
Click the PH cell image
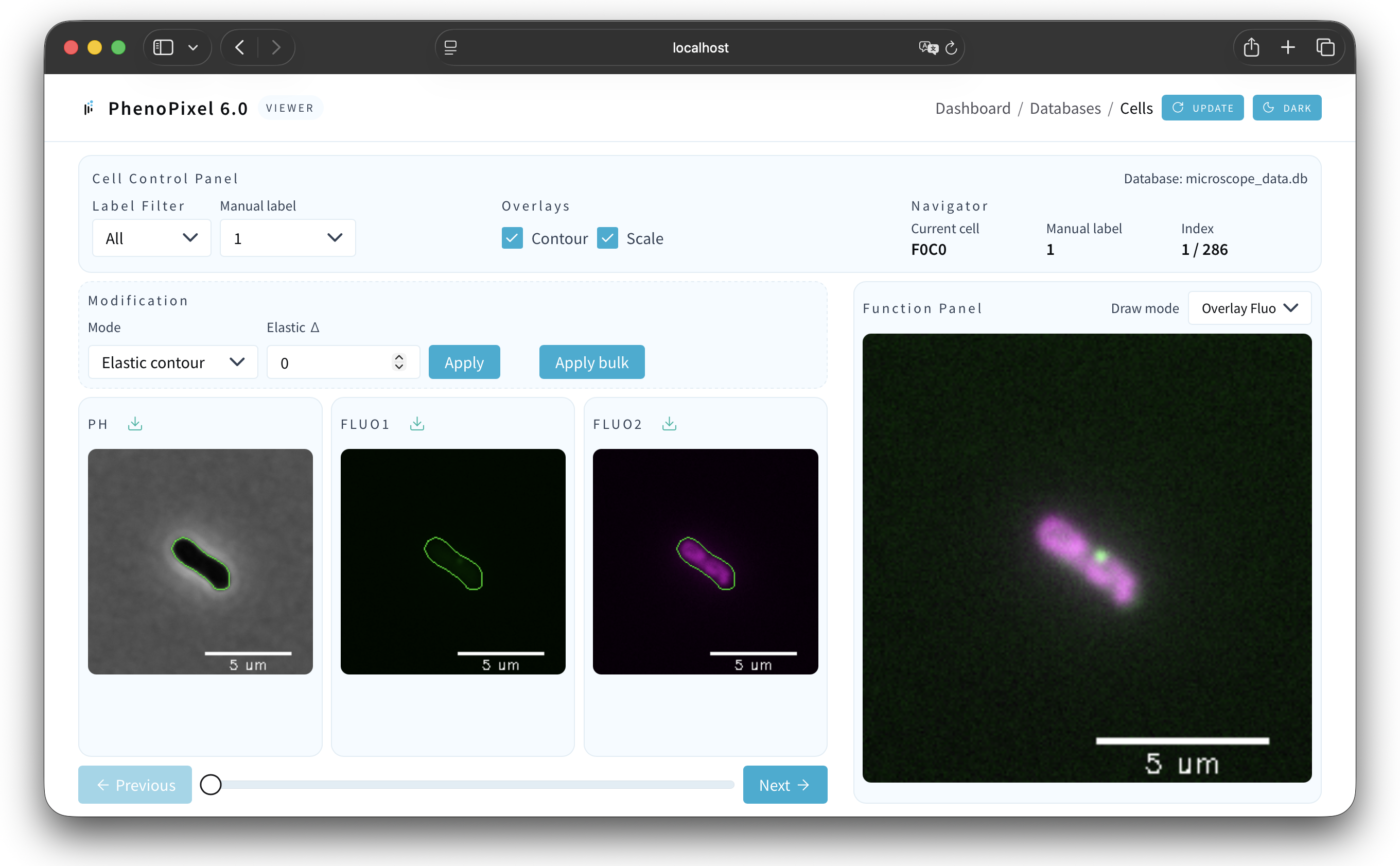click(200, 561)
